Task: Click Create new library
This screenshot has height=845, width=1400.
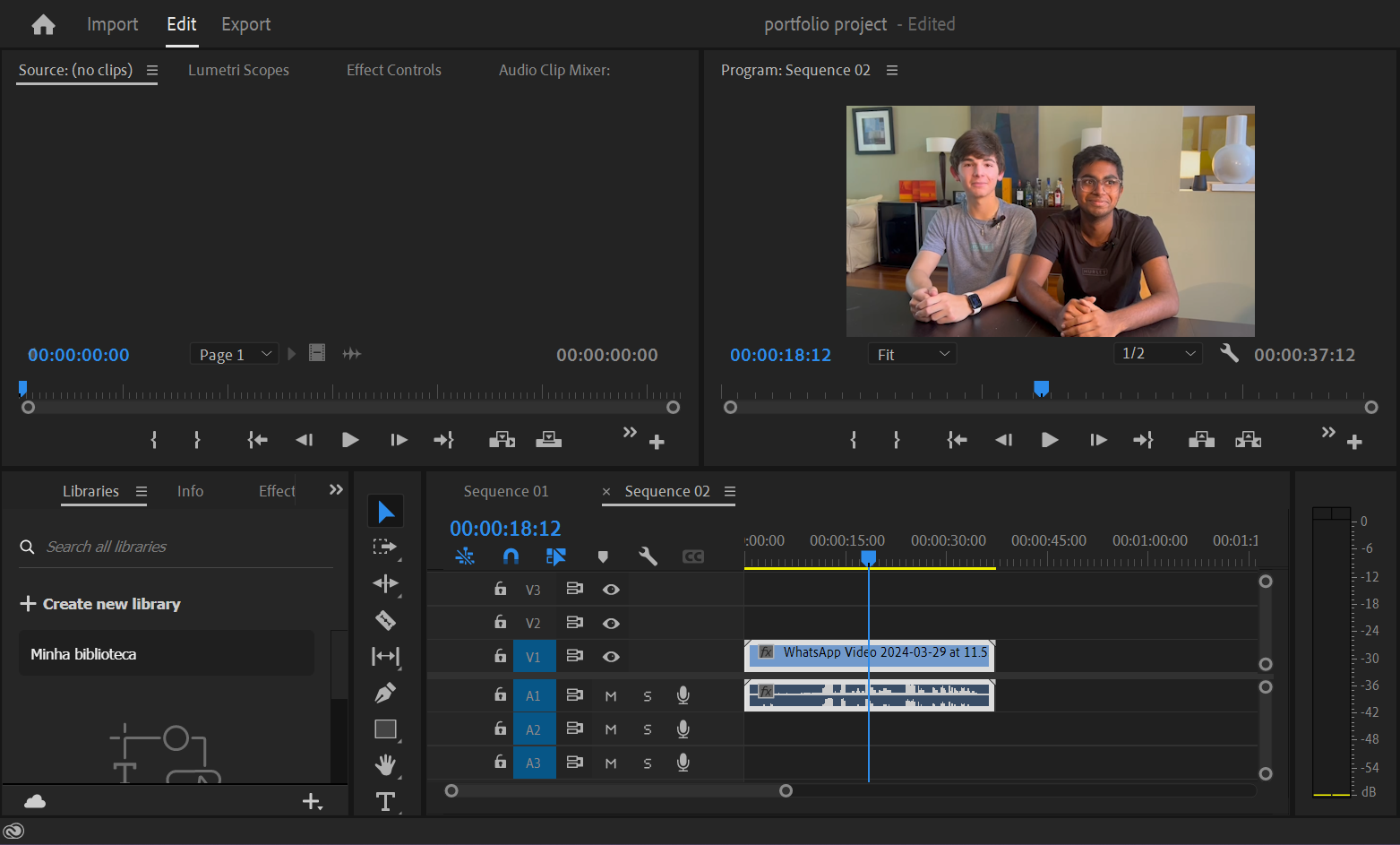Action: tap(100, 604)
